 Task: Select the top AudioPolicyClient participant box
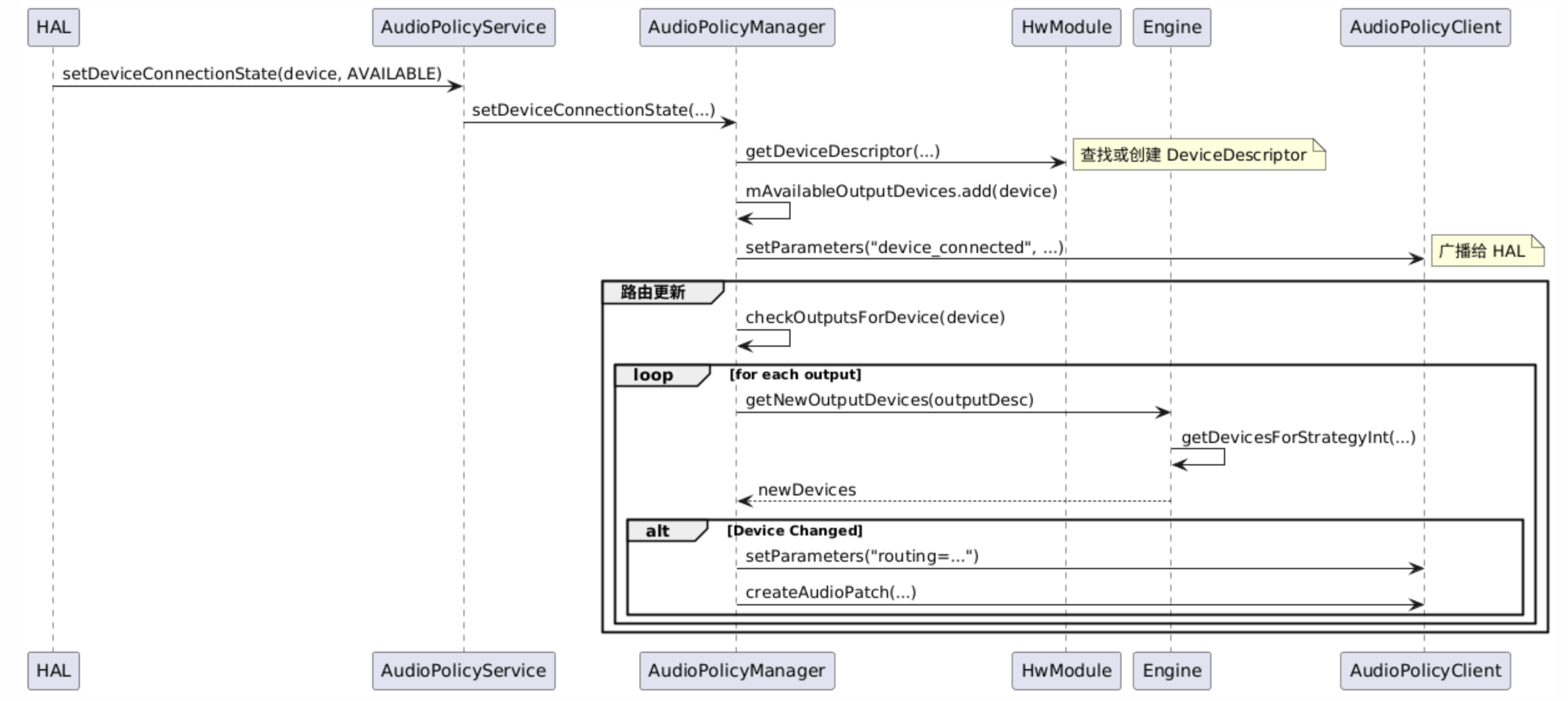tap(1425, 27)
